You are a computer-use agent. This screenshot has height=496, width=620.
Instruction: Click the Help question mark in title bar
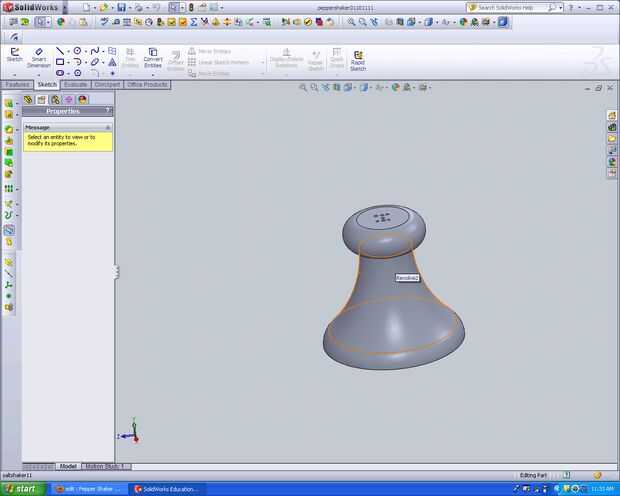point(571,8)
